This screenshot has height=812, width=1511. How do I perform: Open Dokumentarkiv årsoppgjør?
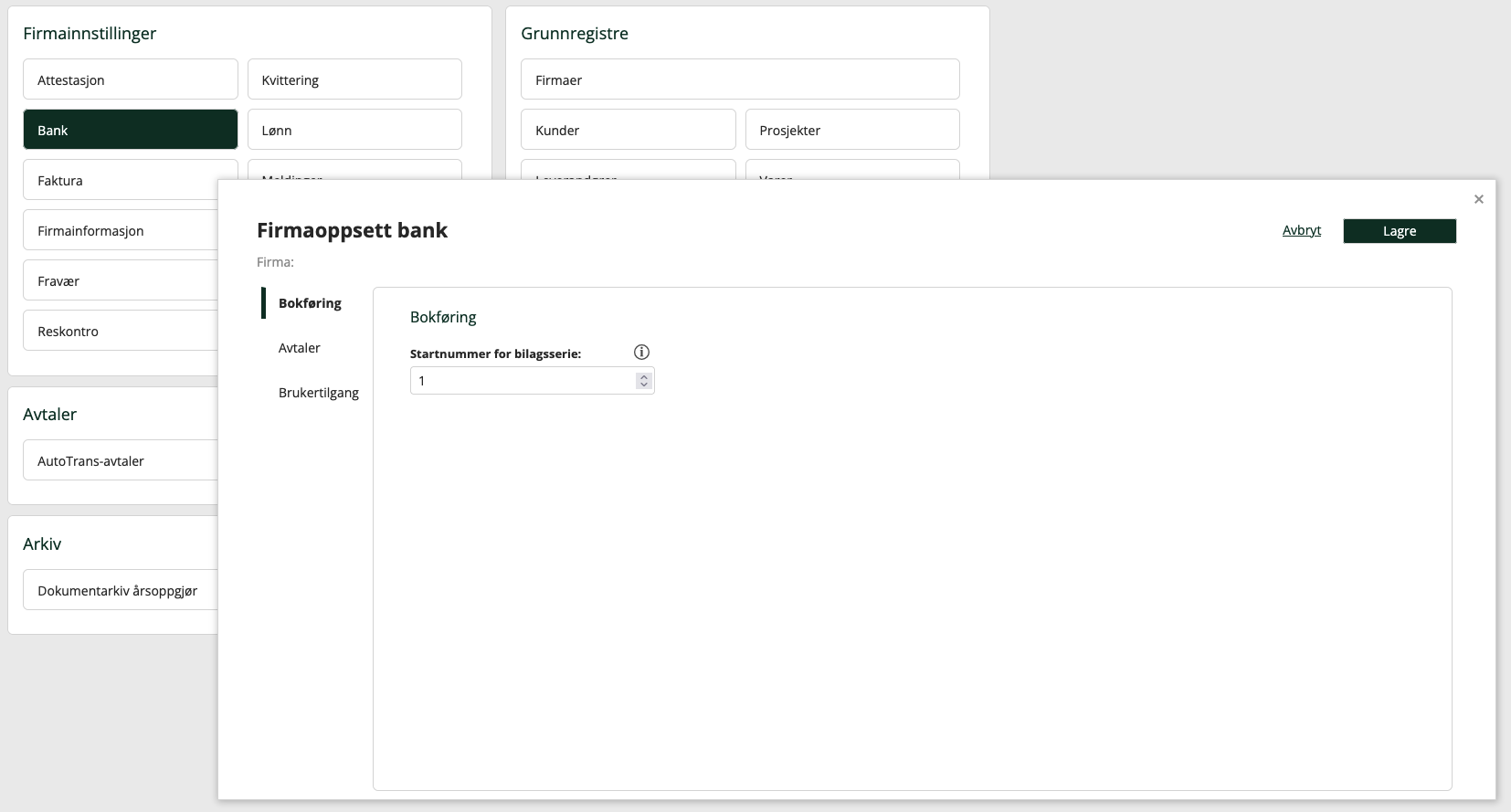121,590
